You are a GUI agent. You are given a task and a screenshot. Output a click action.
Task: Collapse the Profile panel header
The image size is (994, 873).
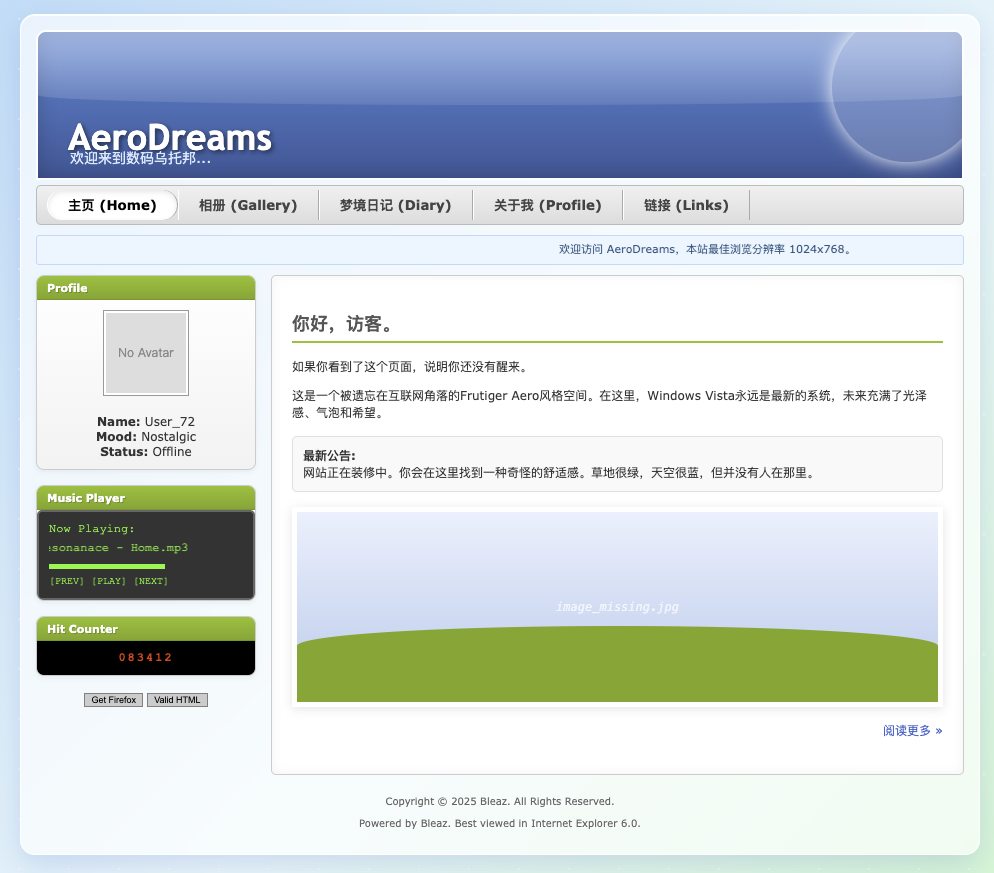[x=146, y=288]
